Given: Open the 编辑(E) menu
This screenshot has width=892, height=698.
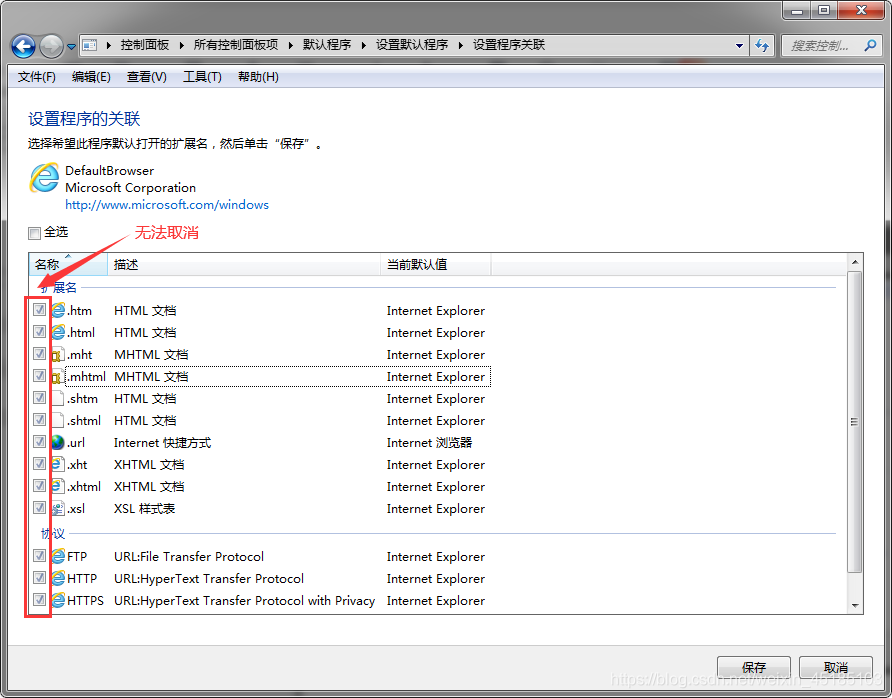Looking at the screenshot, I should click(91, 77).
